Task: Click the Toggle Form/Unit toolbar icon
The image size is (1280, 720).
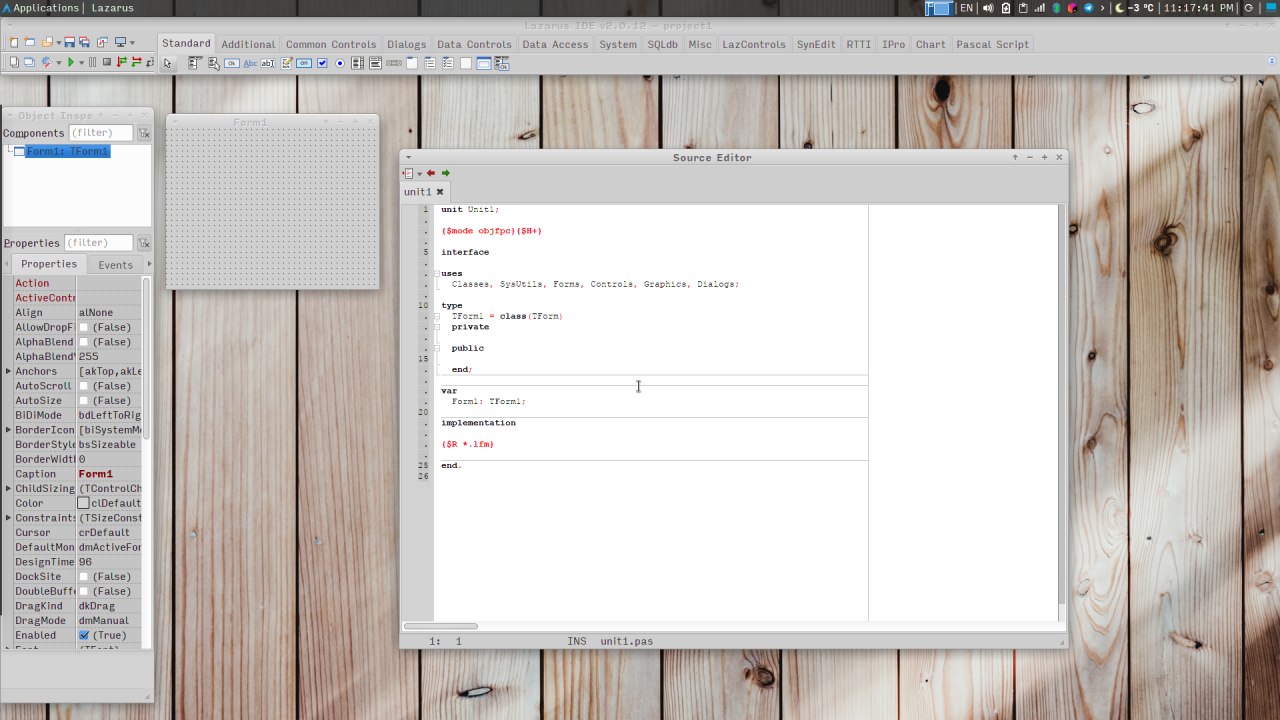Action: pos(102,42)
